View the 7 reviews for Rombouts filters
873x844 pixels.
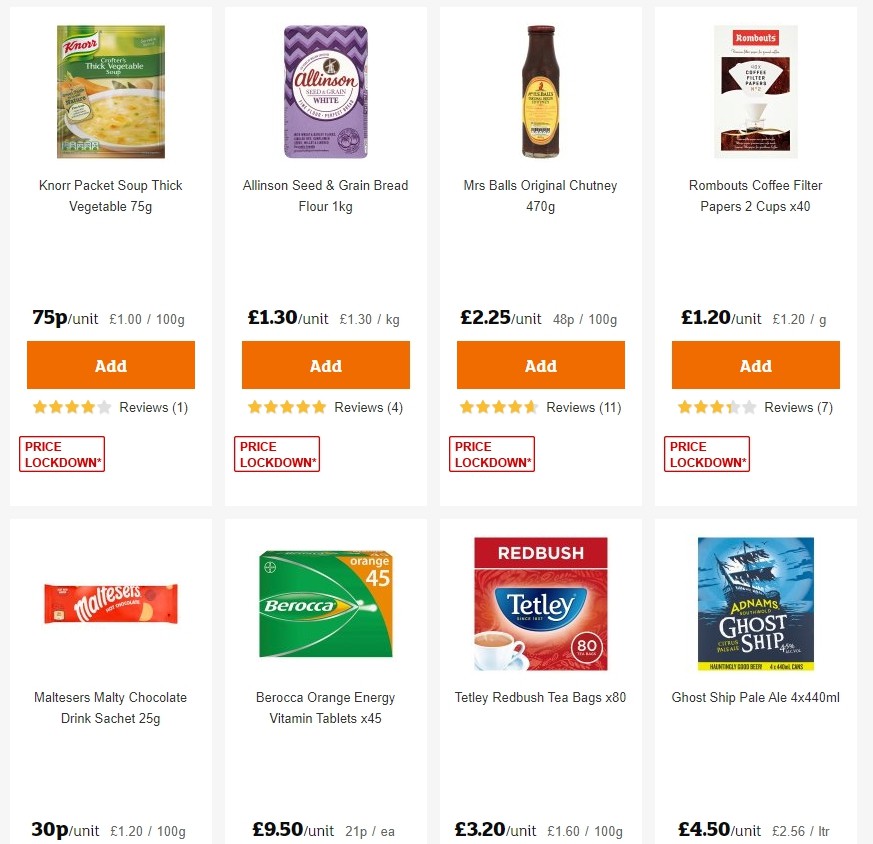[798, 407]
